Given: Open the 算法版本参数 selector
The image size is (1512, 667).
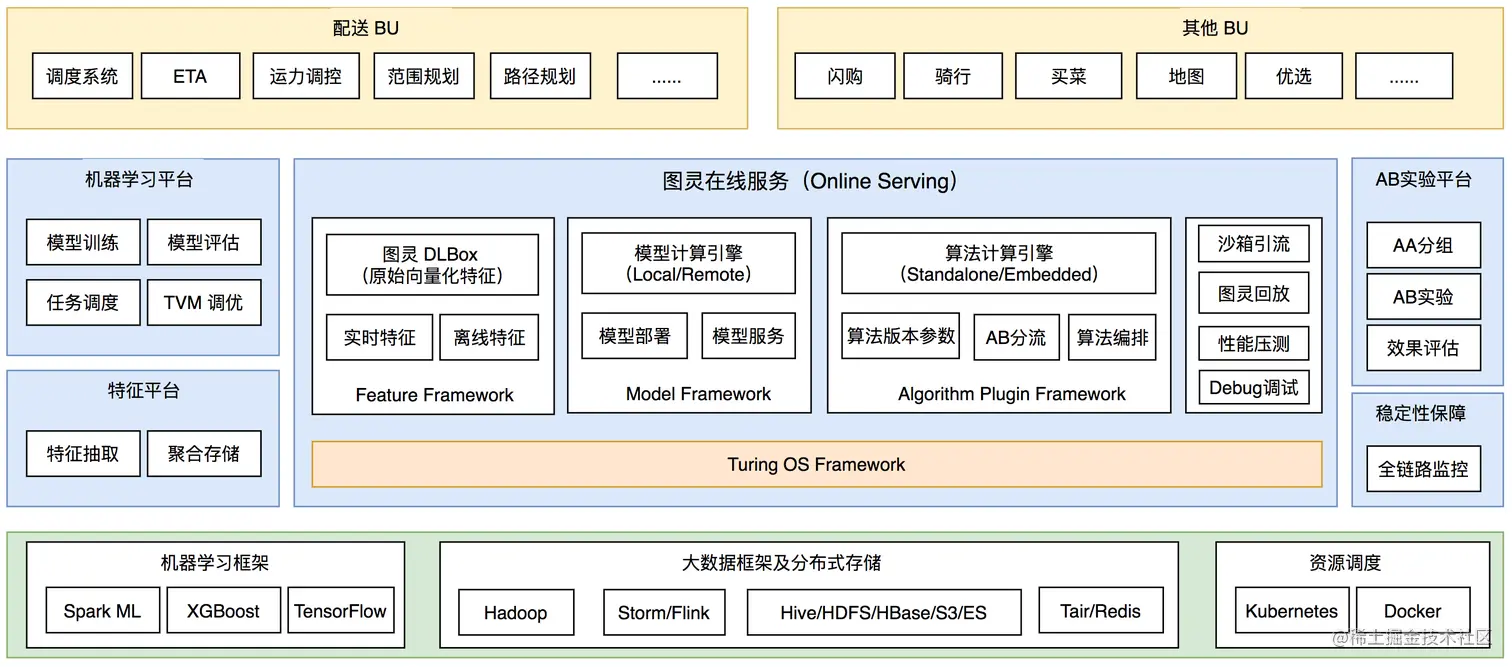Looking at the screenshot, I should (x=899, y=337).
